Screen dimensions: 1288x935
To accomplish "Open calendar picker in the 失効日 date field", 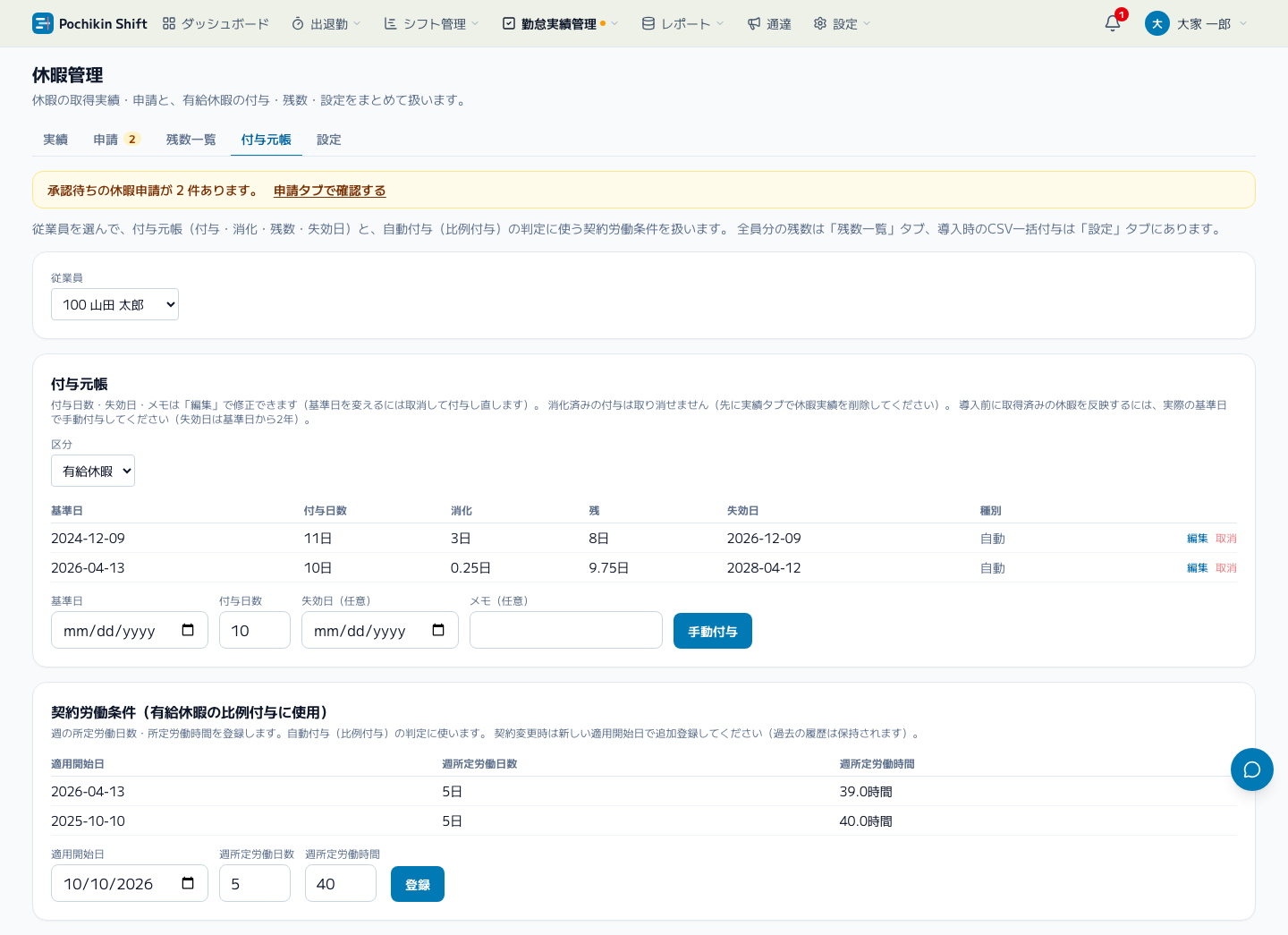I will 438,630.
